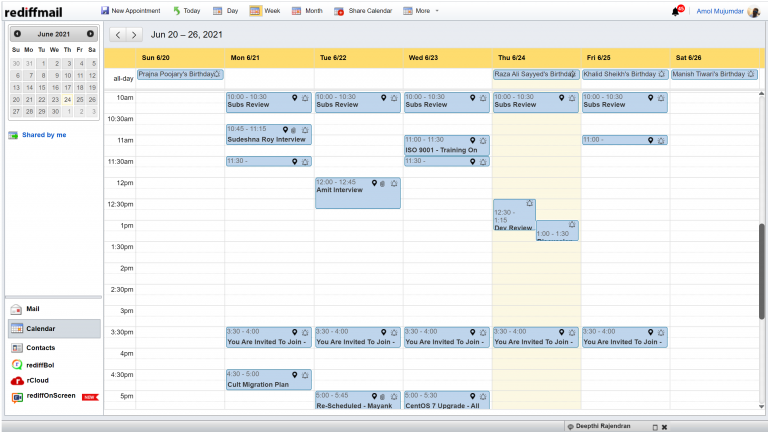768x432 pixels.
Task: Jump to Today in calendar
Action: [187, 11]
